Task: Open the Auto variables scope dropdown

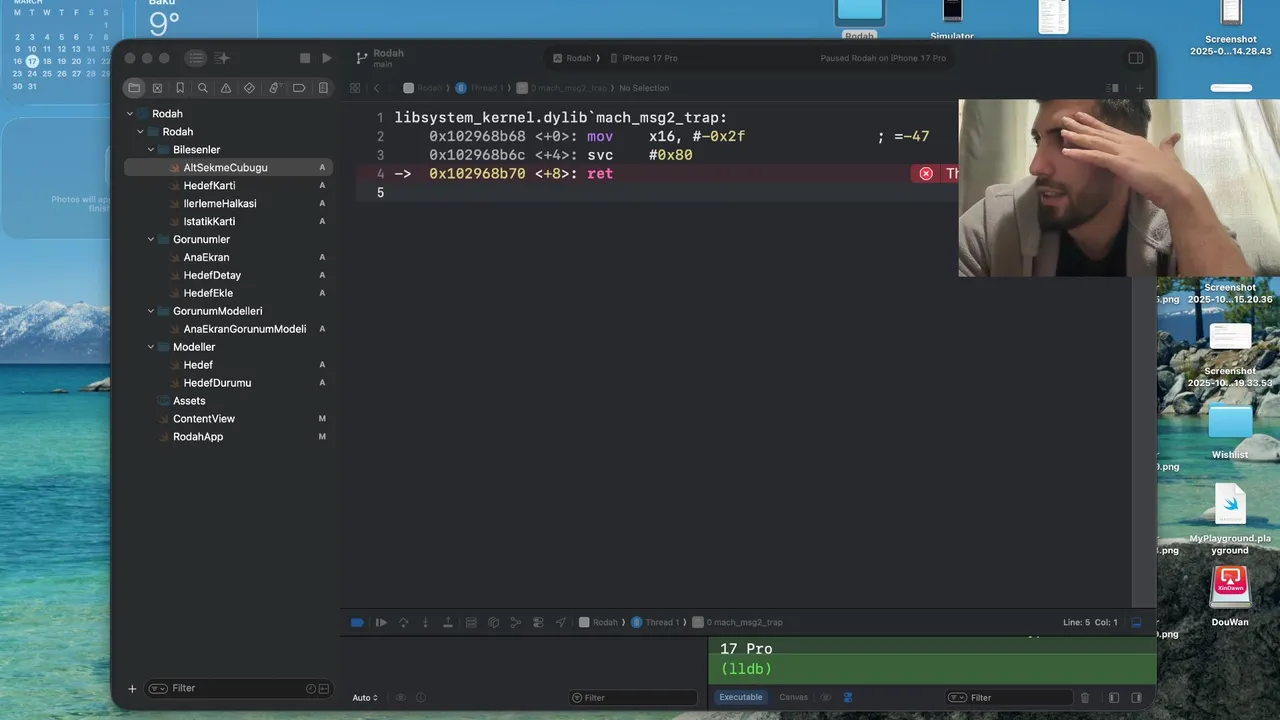Action: click(x=365, y=698)
